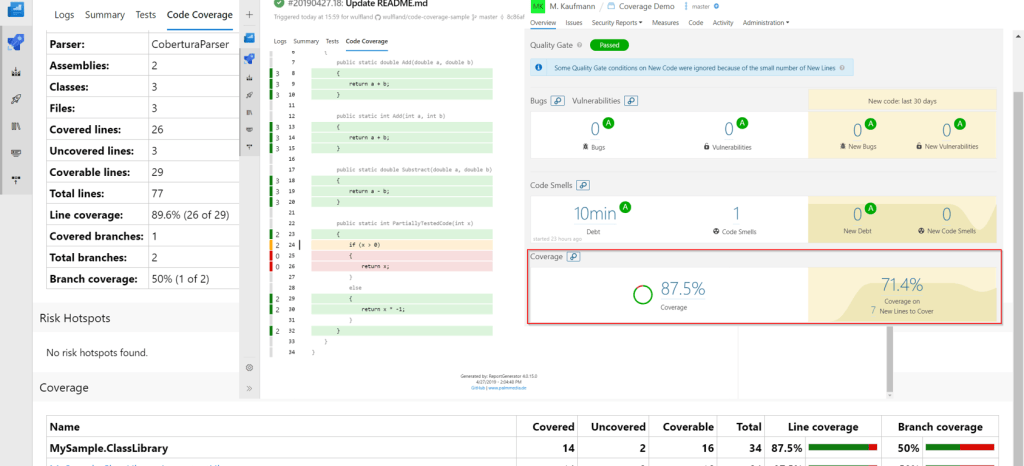Viewport: 1024px width, 466px height.
Task: Open Task groups icon in outer left sidebar
Action: pyautogui.click(x=16, y=153)
